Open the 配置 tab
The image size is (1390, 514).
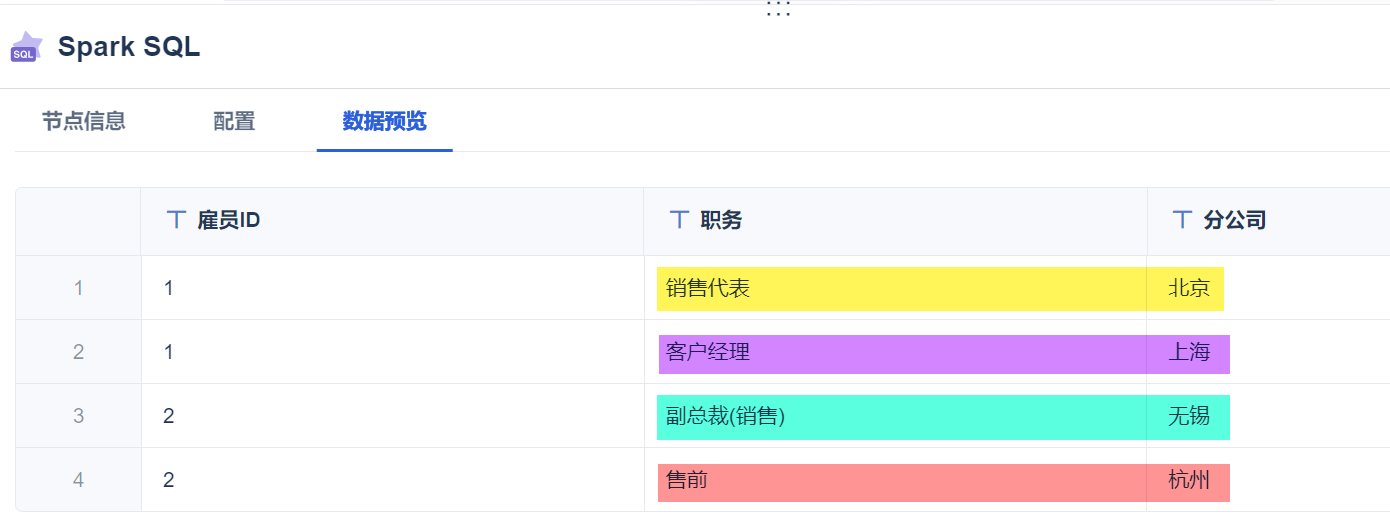coord(234,122)
